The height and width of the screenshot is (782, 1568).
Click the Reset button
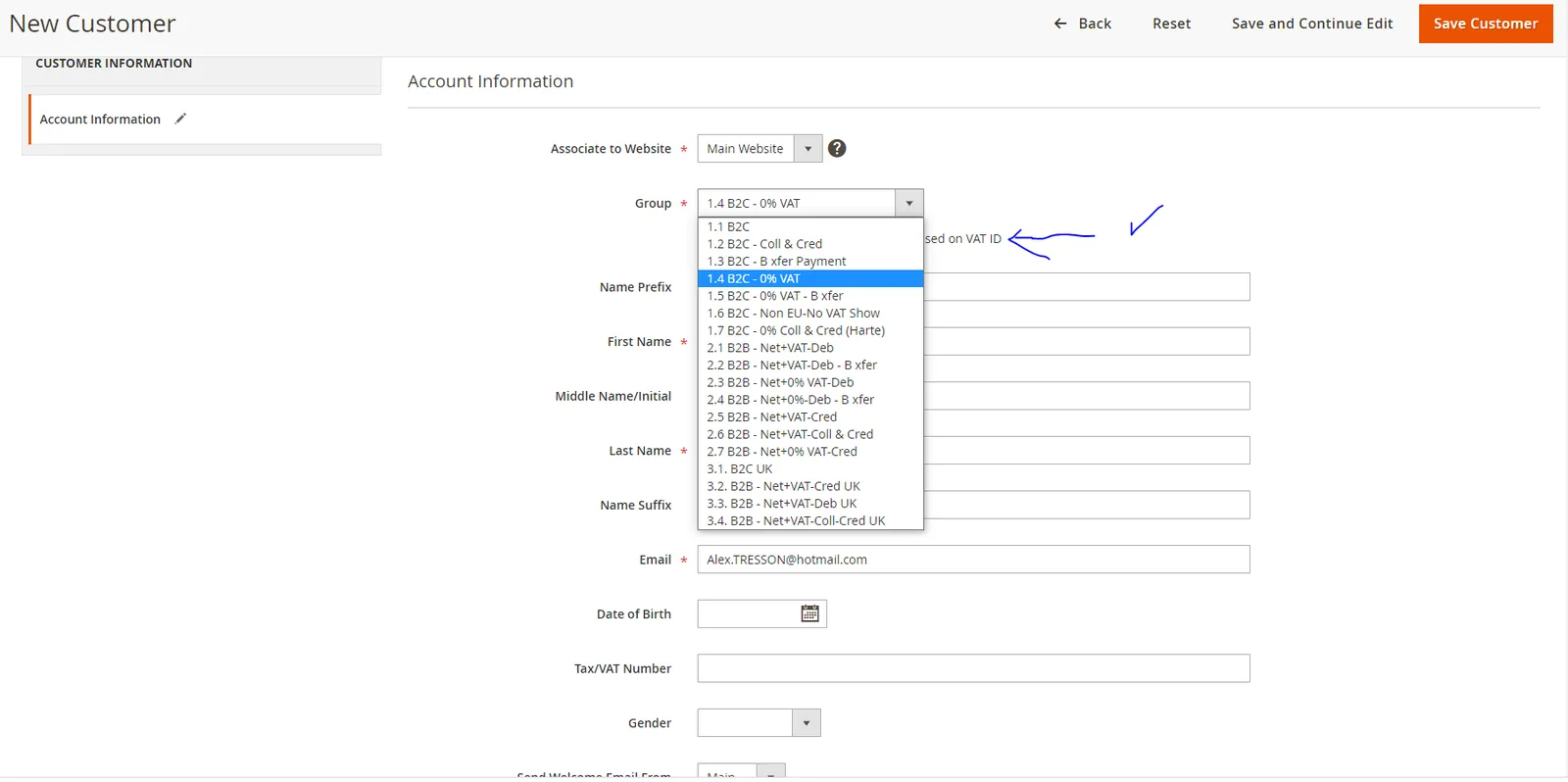[x=1171, y=24]
